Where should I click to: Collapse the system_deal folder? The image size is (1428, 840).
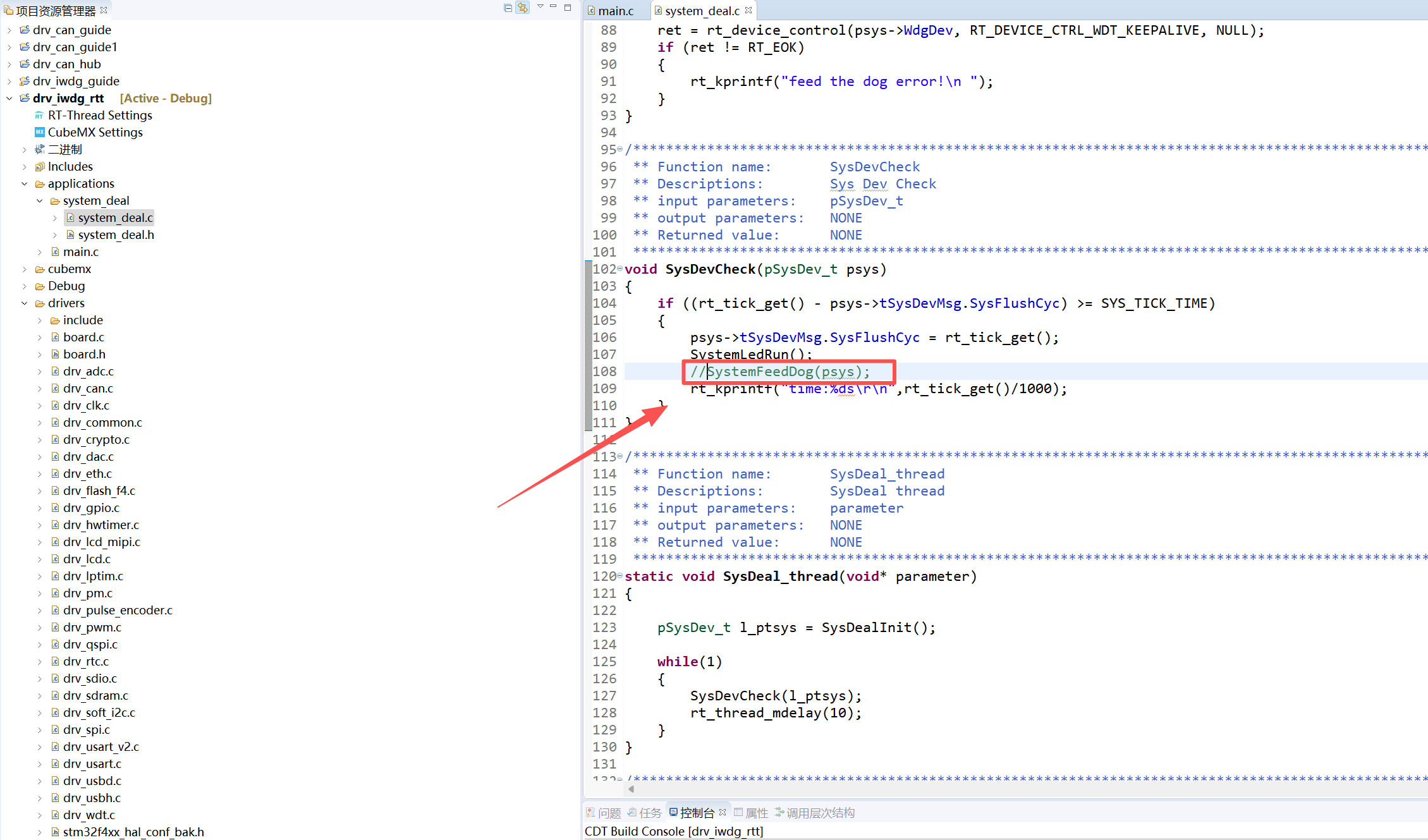tap(39, 200)
